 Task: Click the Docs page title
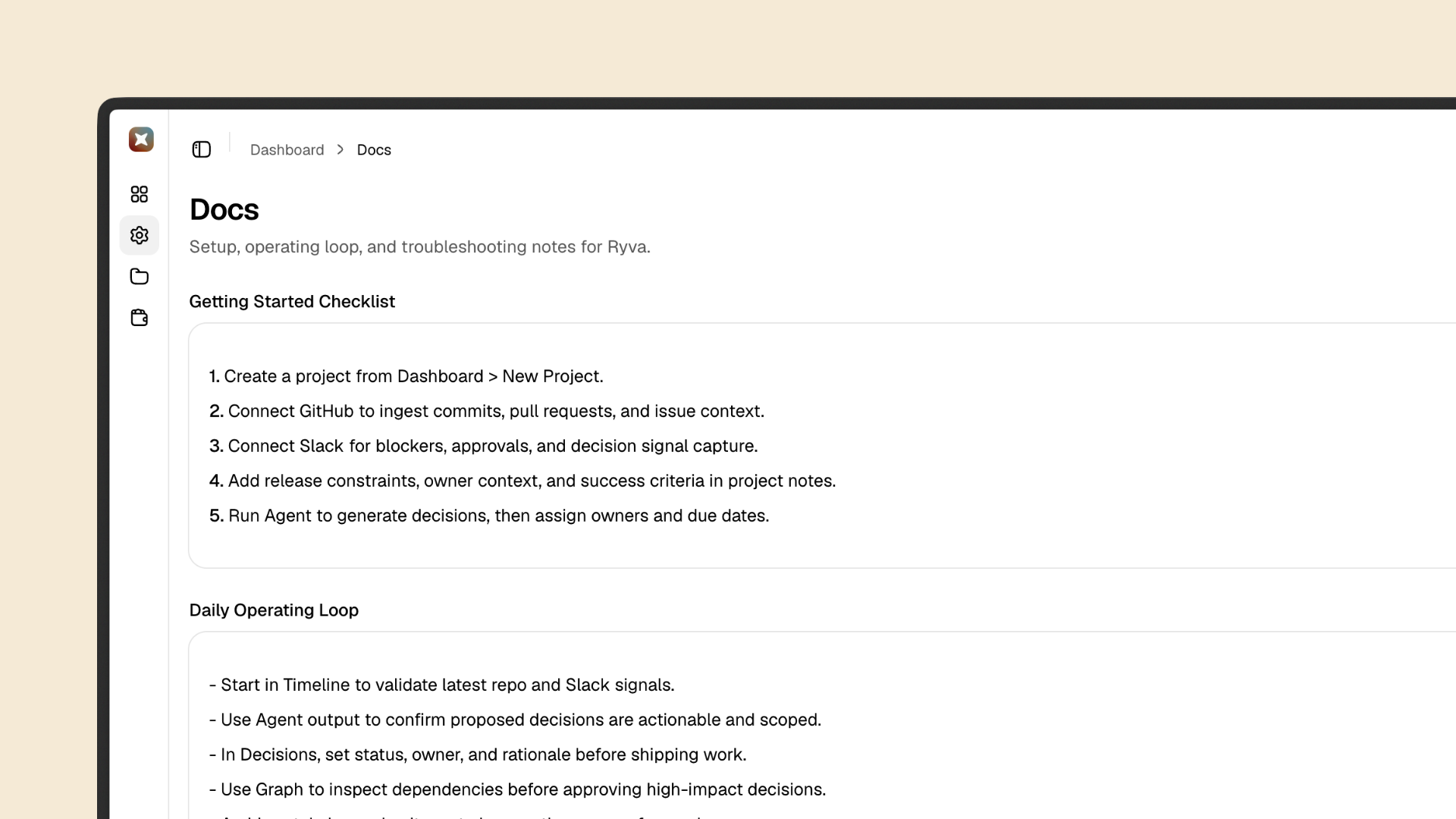(224, 210)
